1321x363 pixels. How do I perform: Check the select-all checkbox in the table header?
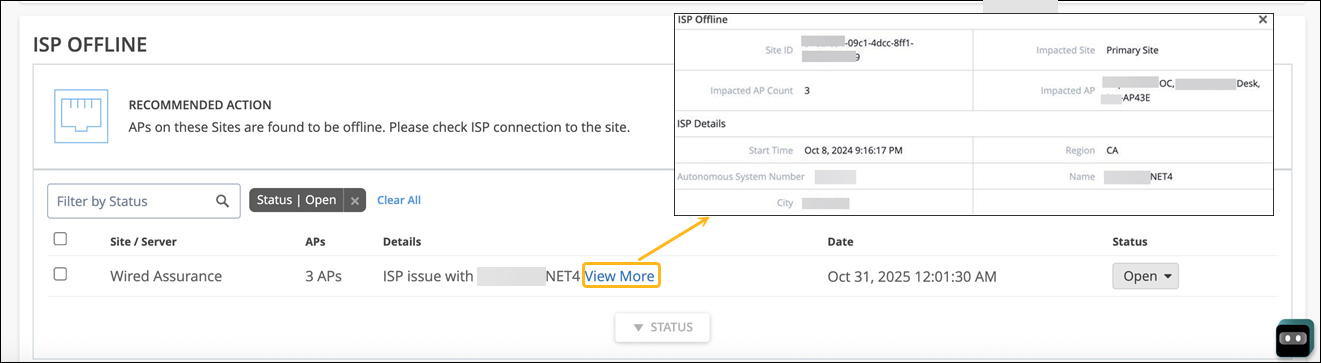pyautogui.click(x=60, y=239)
